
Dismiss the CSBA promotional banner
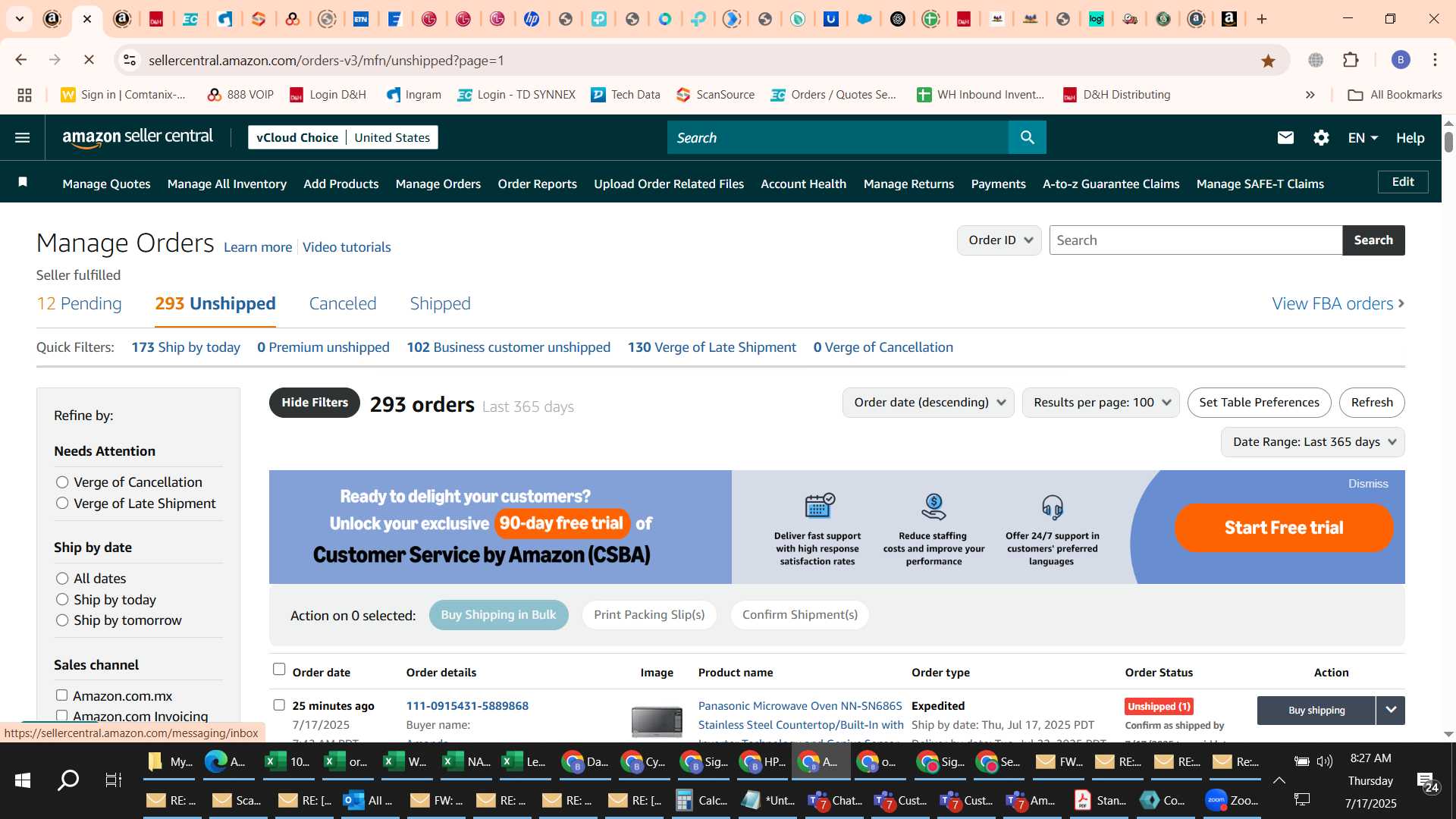pos(1368,484)
